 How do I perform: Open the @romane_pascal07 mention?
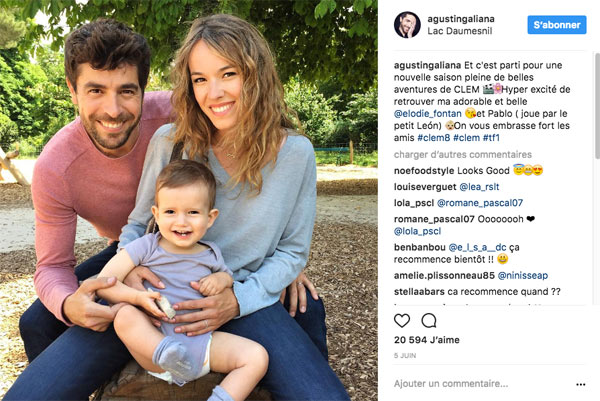480,203
